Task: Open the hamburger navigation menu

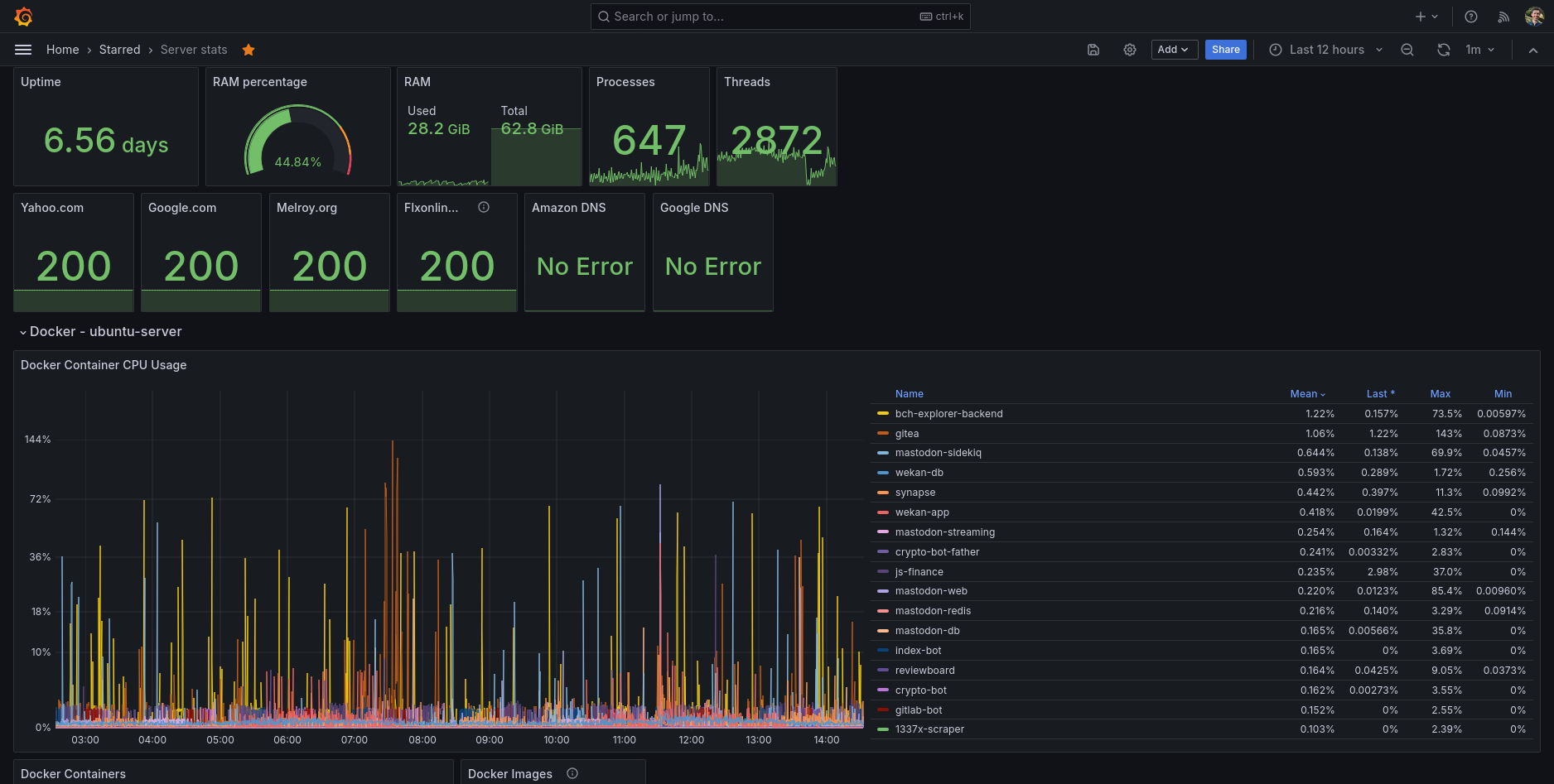Action: coord(23,50)
